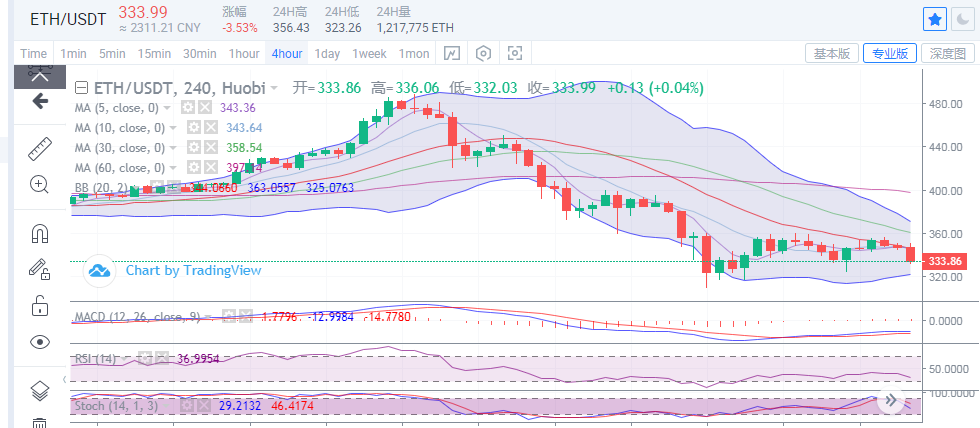Toggle visibility of all drawings eye icon
Screen dimensions: 980x428
[x=40, y=342]
